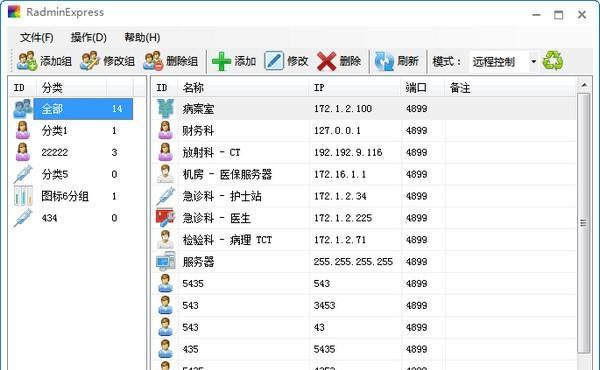Click the IP 3453 cell

[x=324, y=305]
